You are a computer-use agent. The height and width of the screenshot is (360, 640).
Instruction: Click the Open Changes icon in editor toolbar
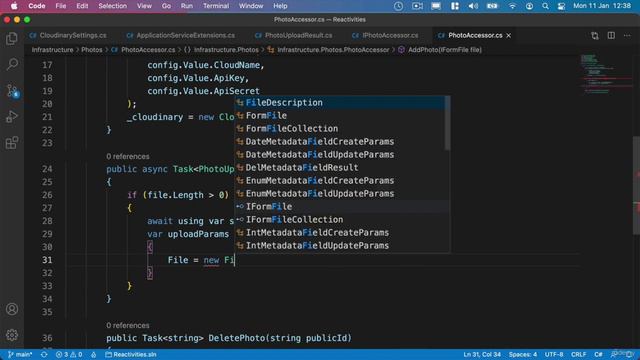tap(595, 36)
